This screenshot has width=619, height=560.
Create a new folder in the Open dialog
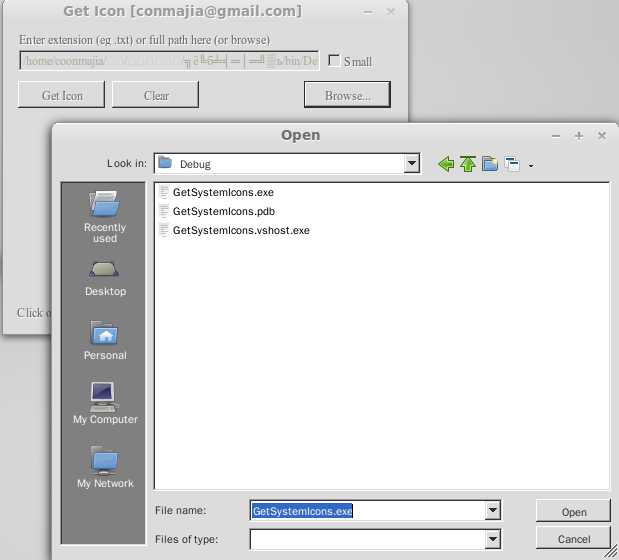(490, 164)
